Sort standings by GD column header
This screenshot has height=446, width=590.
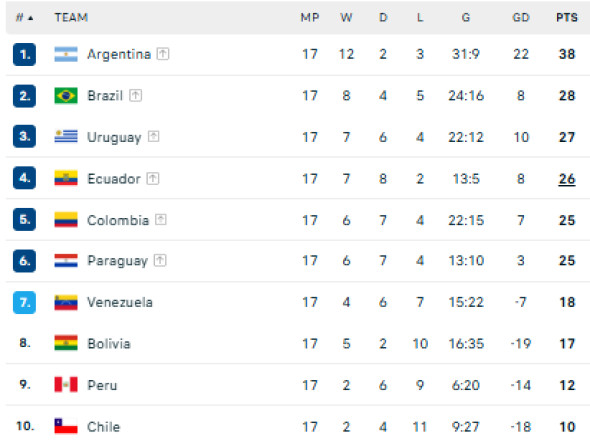coord(521,18)
